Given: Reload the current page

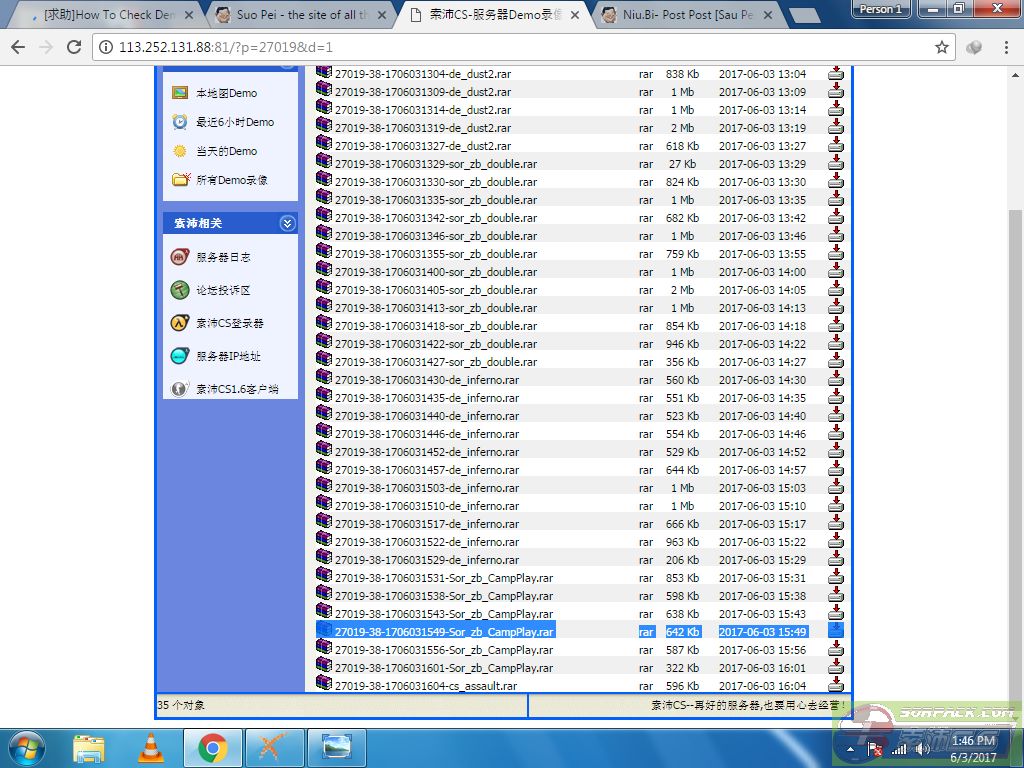Looking at the screenshot, I should [74, 47].
